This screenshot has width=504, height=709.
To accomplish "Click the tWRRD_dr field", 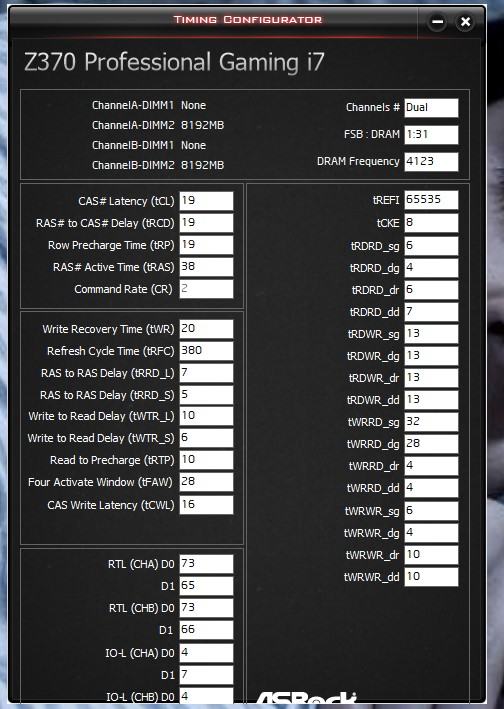I will 431,466.
